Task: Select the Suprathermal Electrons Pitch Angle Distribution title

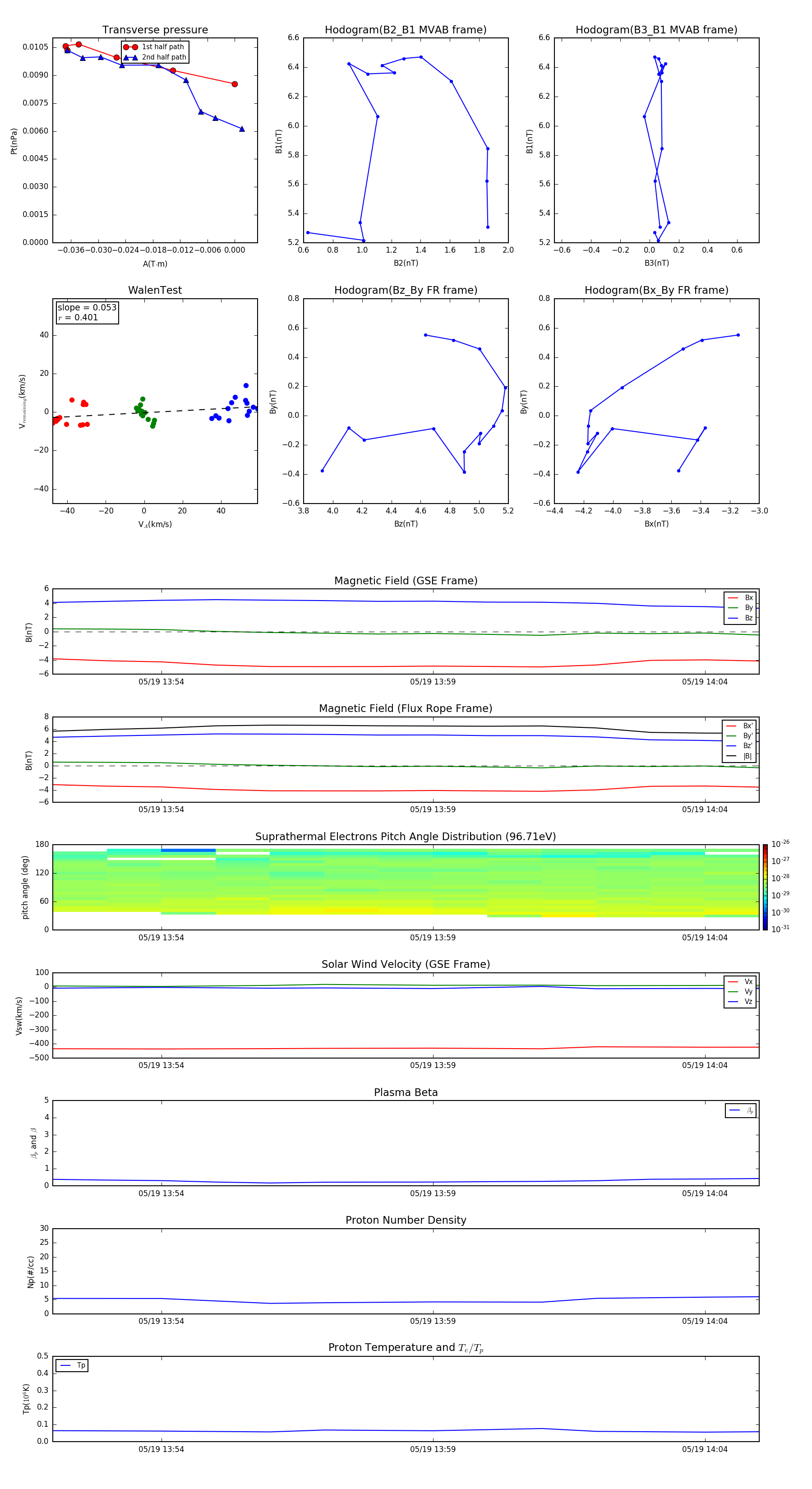Action: point(406,837)
